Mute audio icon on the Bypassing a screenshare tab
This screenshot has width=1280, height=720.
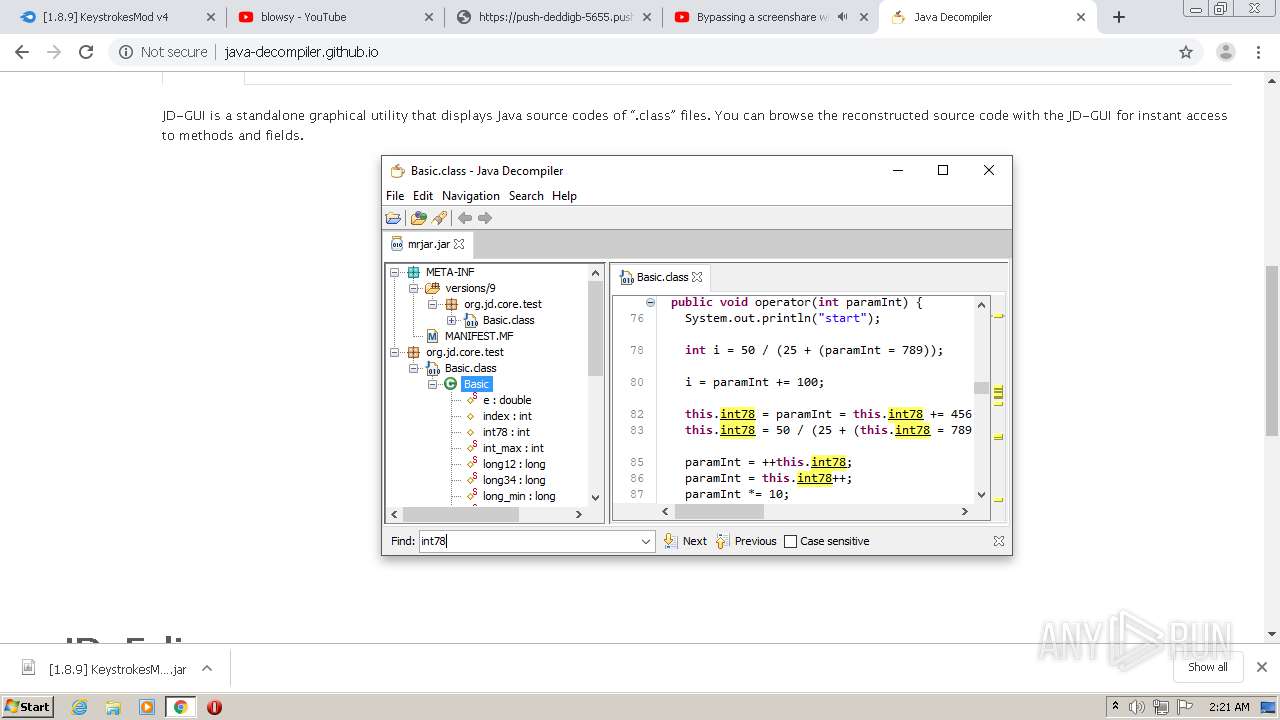tap(842, 17)
